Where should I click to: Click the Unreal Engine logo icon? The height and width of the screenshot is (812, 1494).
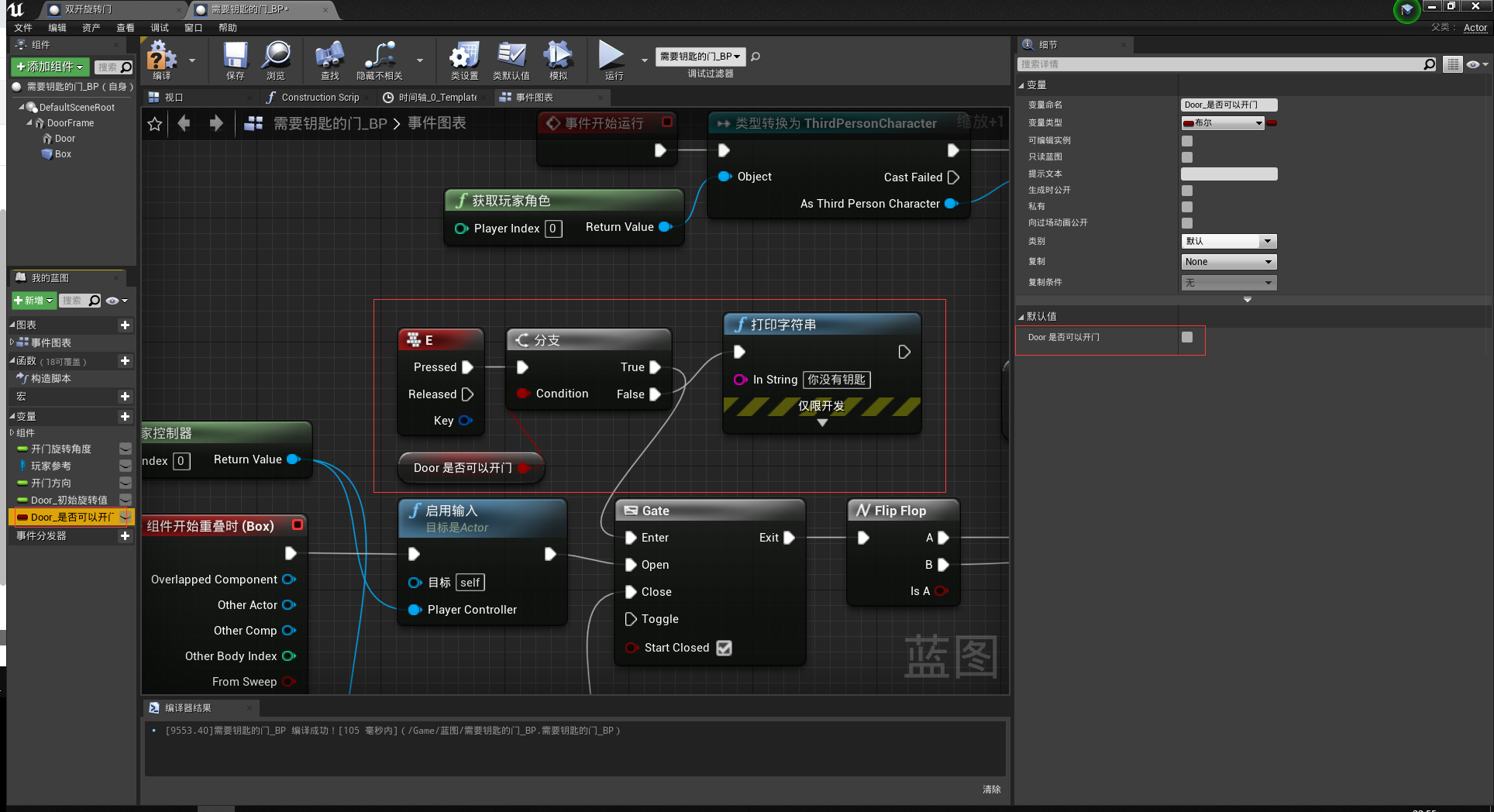click(15, 9)
